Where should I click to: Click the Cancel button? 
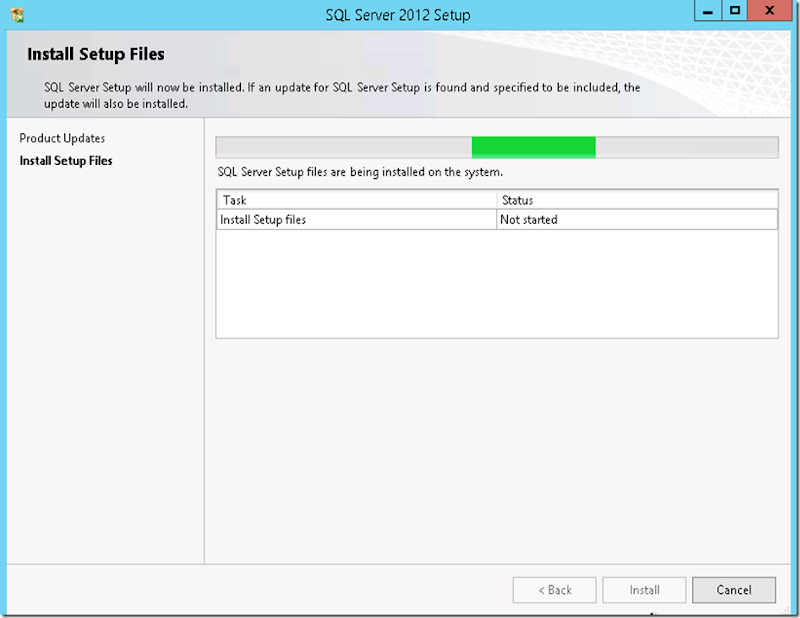[x=734, y=590]
